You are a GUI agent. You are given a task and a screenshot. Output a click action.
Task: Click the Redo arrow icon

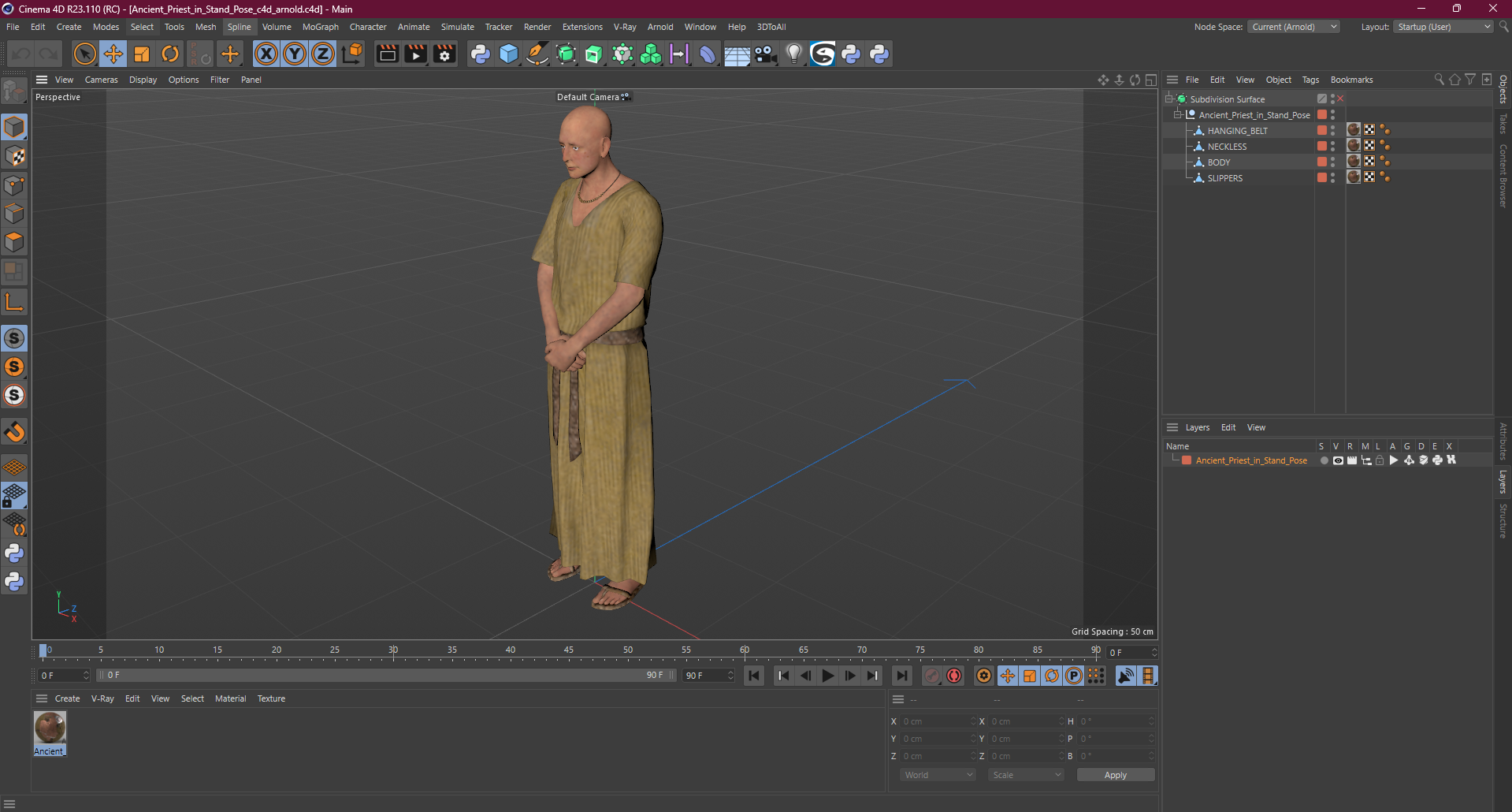pyautogui.click(x=49, y=54)
